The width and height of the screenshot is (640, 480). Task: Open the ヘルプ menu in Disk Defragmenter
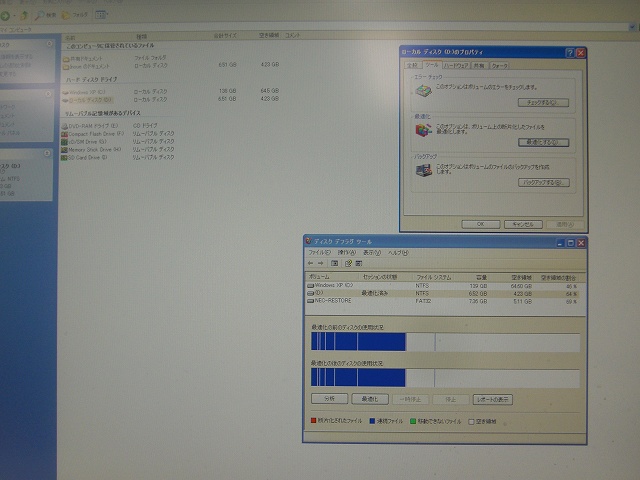(x=398, y=253)
